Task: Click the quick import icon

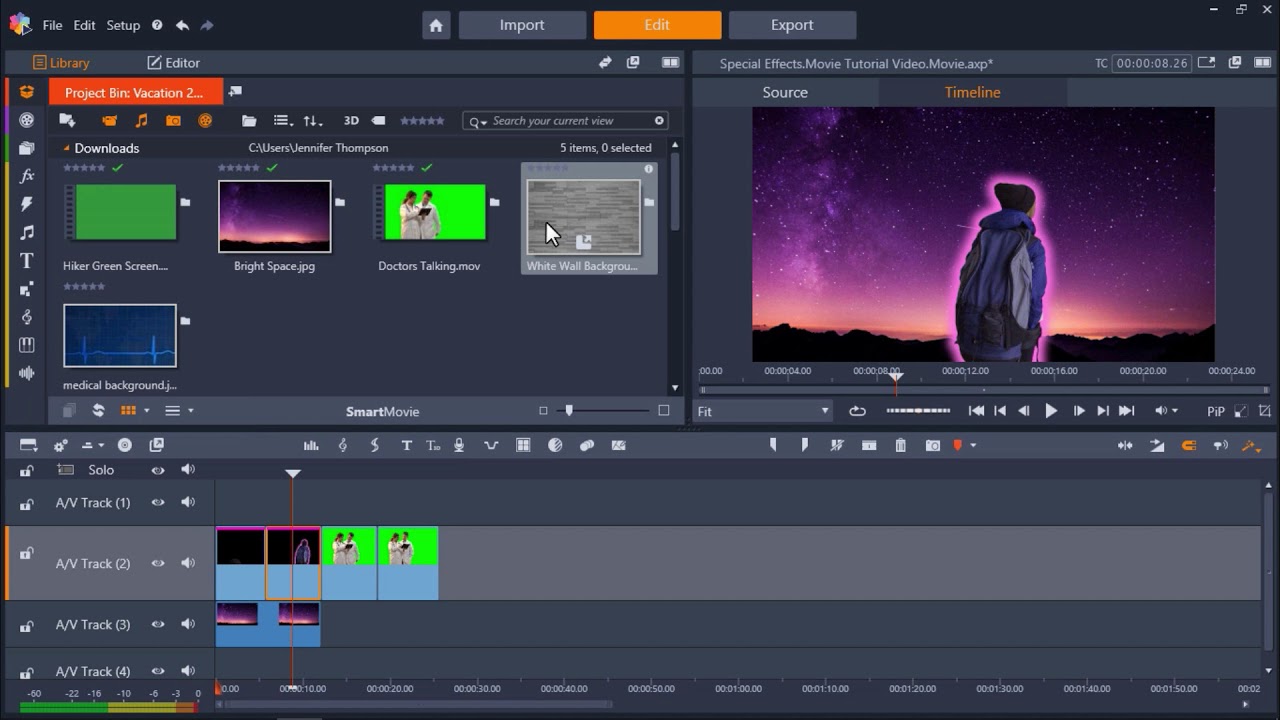Action: pyautogui.click(x=67, y=121)
